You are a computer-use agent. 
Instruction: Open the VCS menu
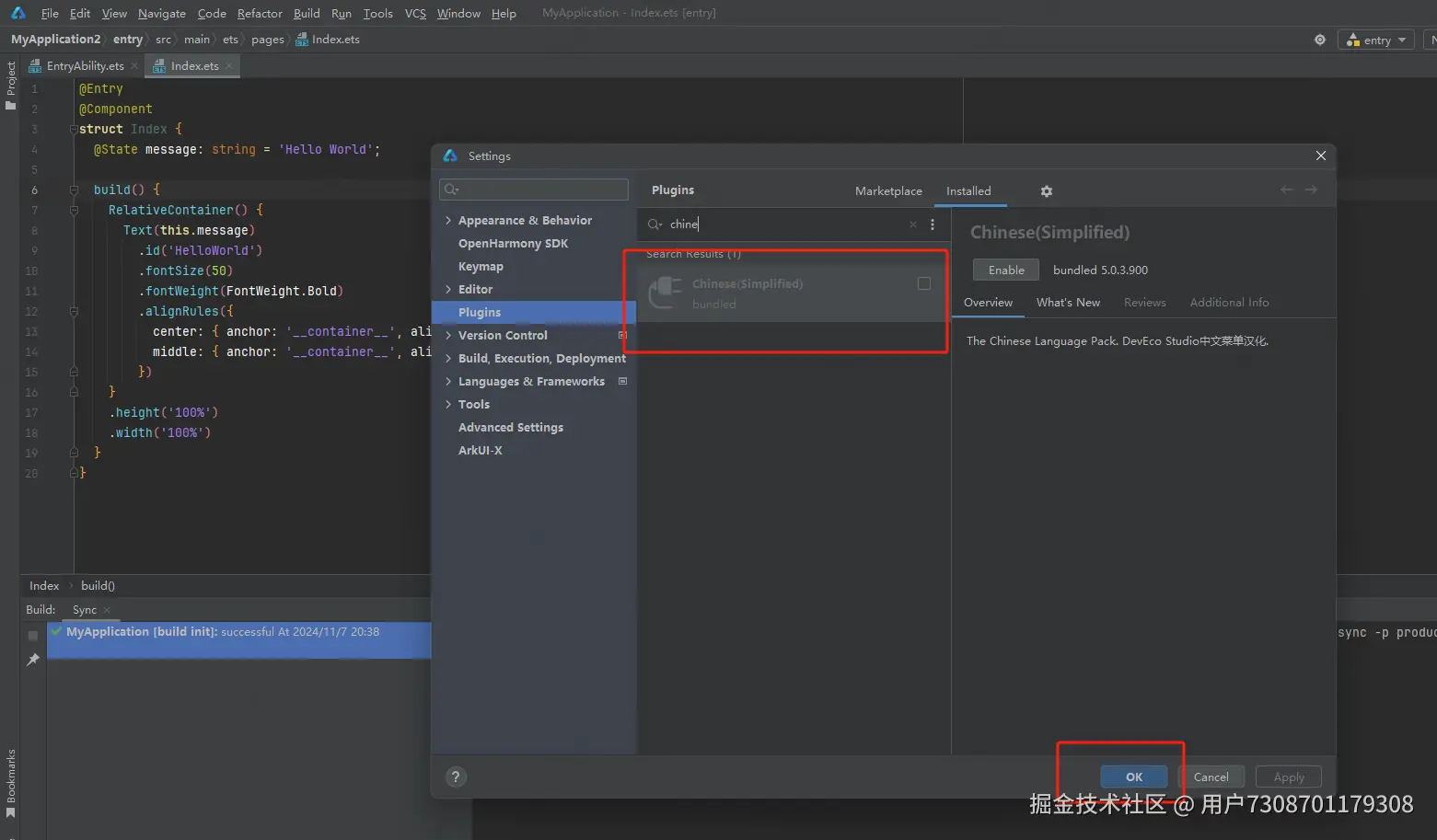click(415, 13)
